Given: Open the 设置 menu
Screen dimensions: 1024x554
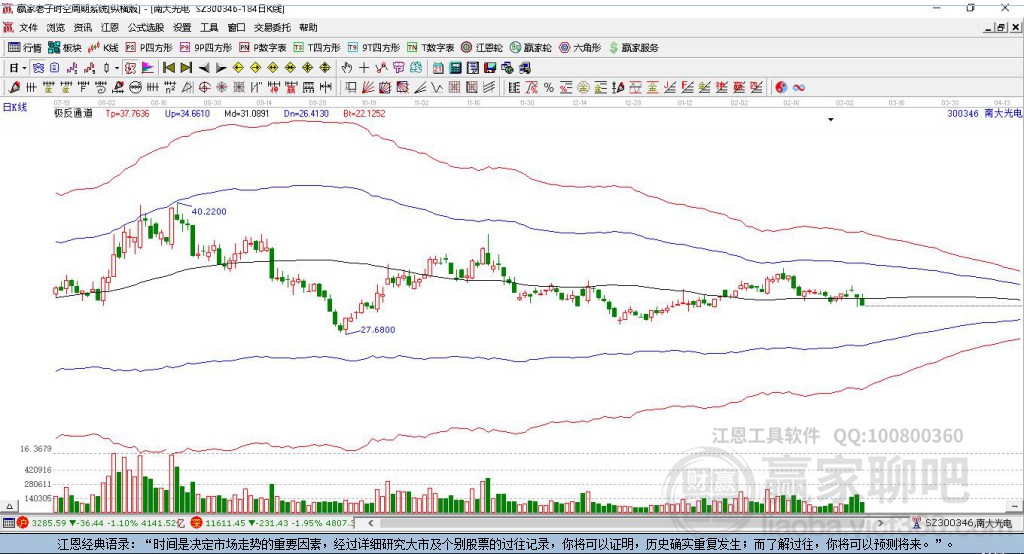Looking at the screenshot, I should pyautogui.click(x=182, y=27).
